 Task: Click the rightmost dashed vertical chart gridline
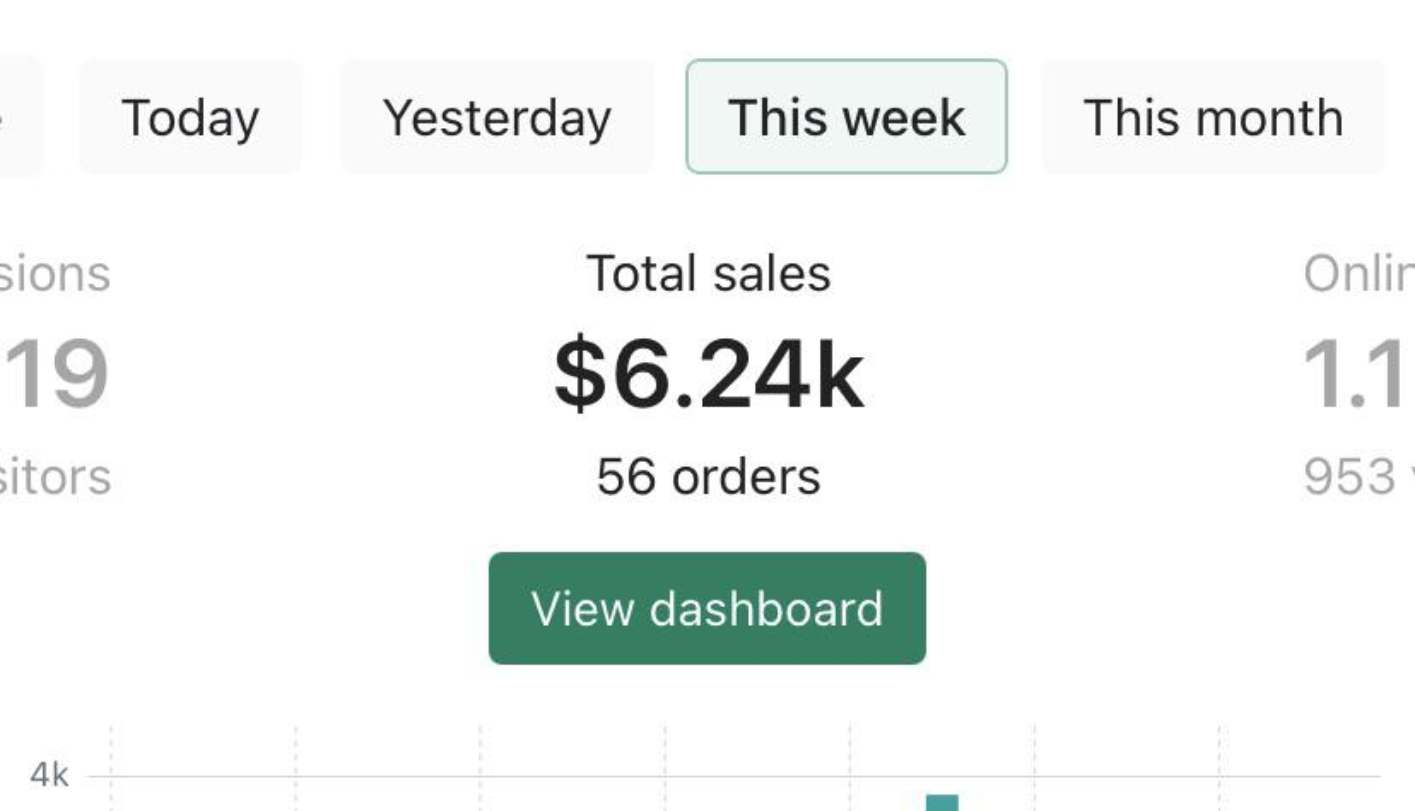1219,768
